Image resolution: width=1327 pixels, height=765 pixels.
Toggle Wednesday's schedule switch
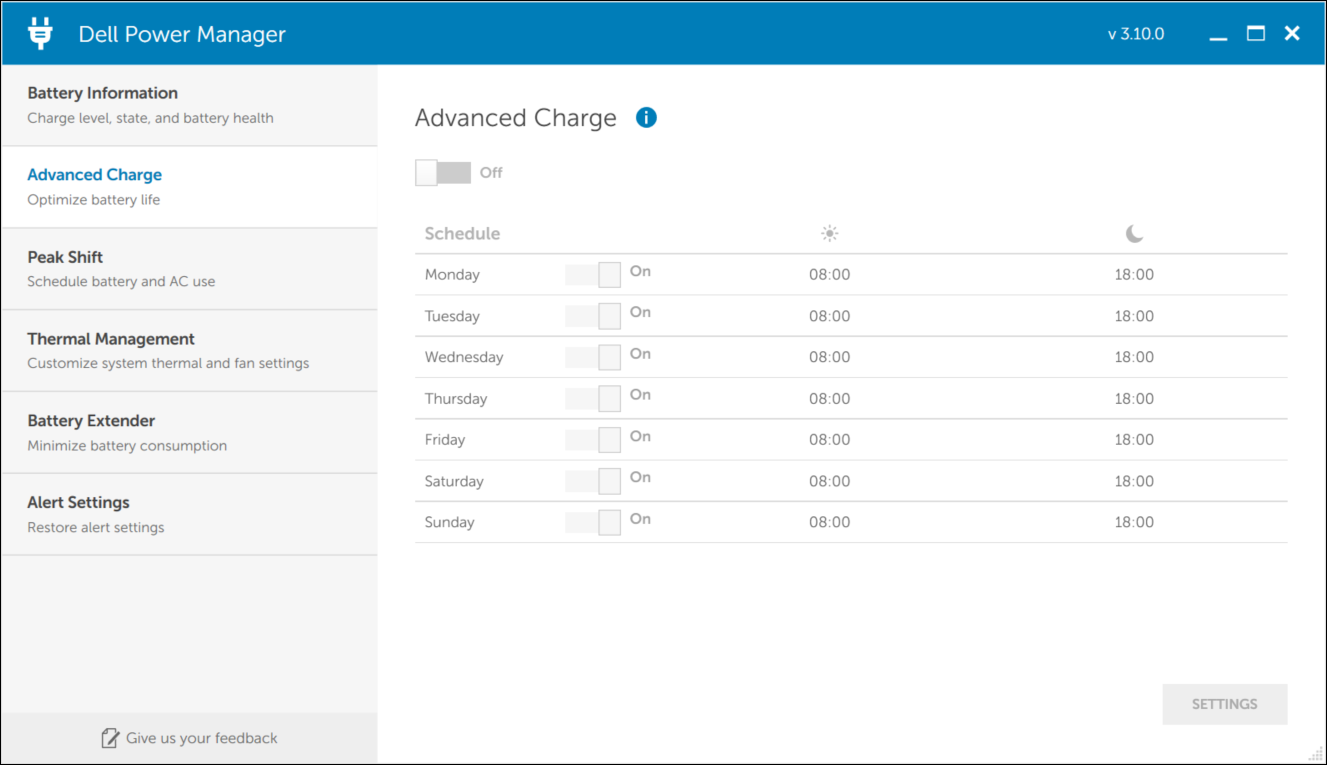tap(592, 356)
